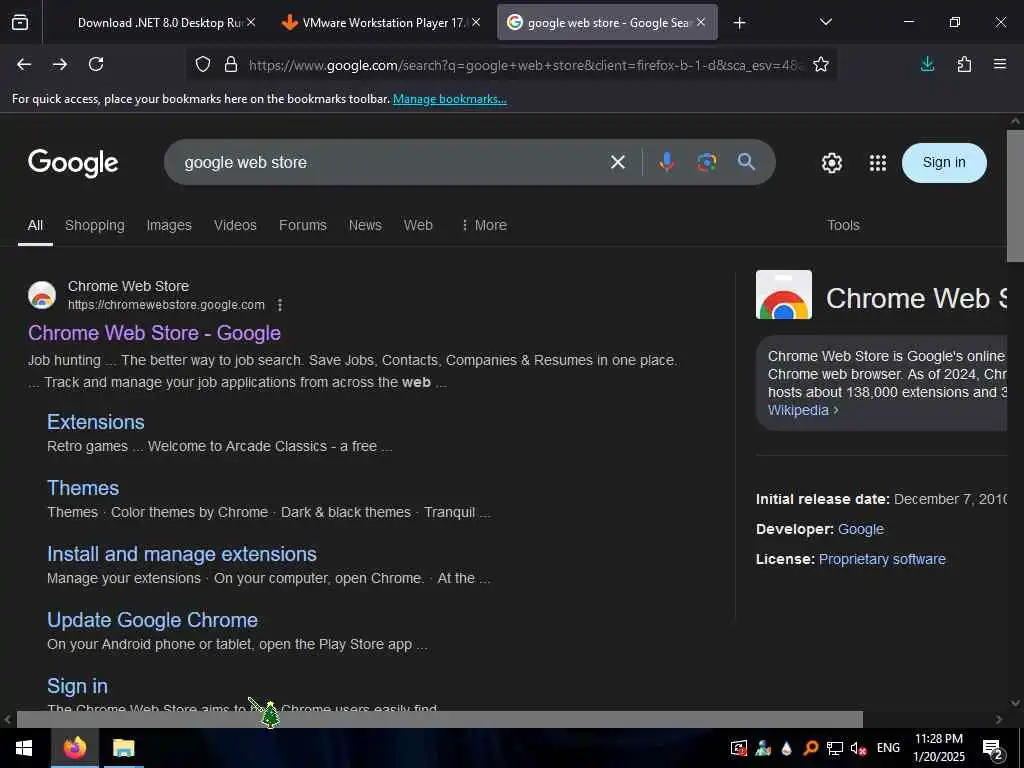Clear the Google search box text
The height and width of the screenshot is (768, 1024).
(618, 162)
